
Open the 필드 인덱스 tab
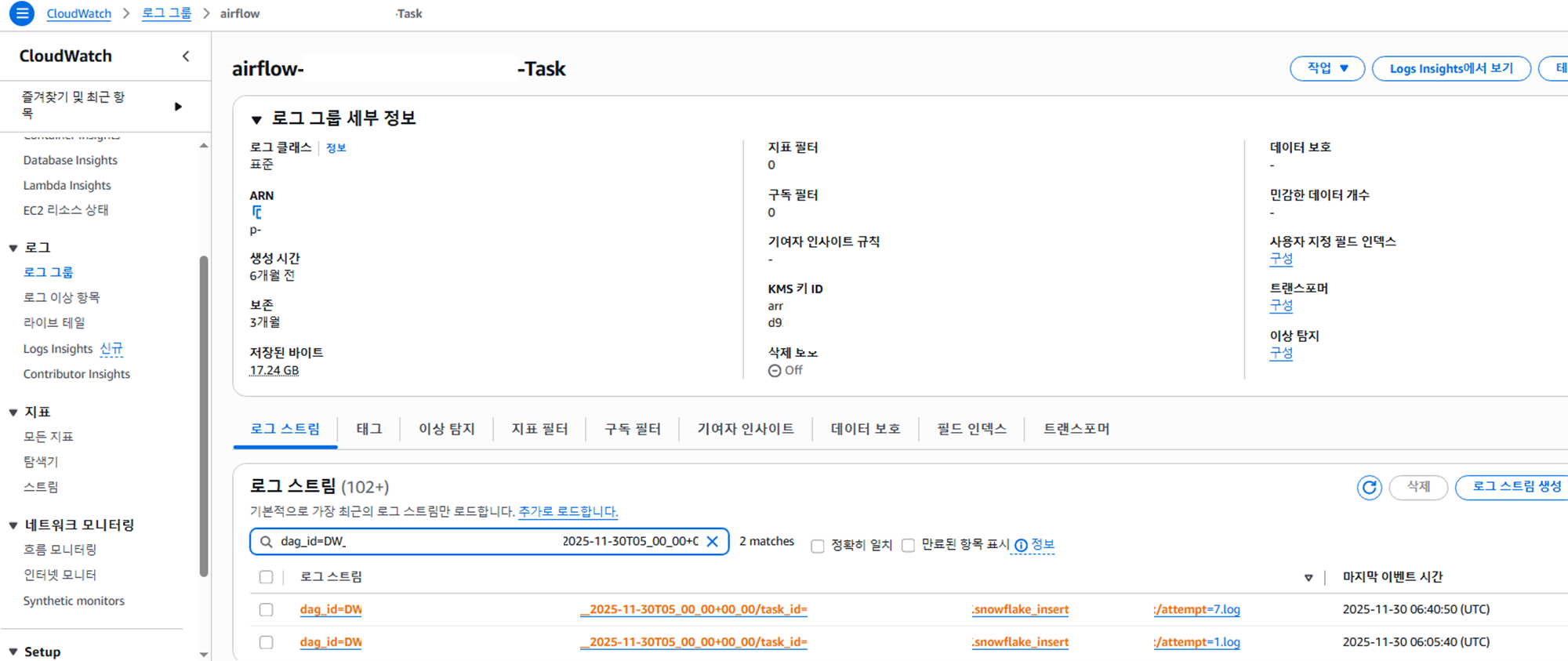971,429
